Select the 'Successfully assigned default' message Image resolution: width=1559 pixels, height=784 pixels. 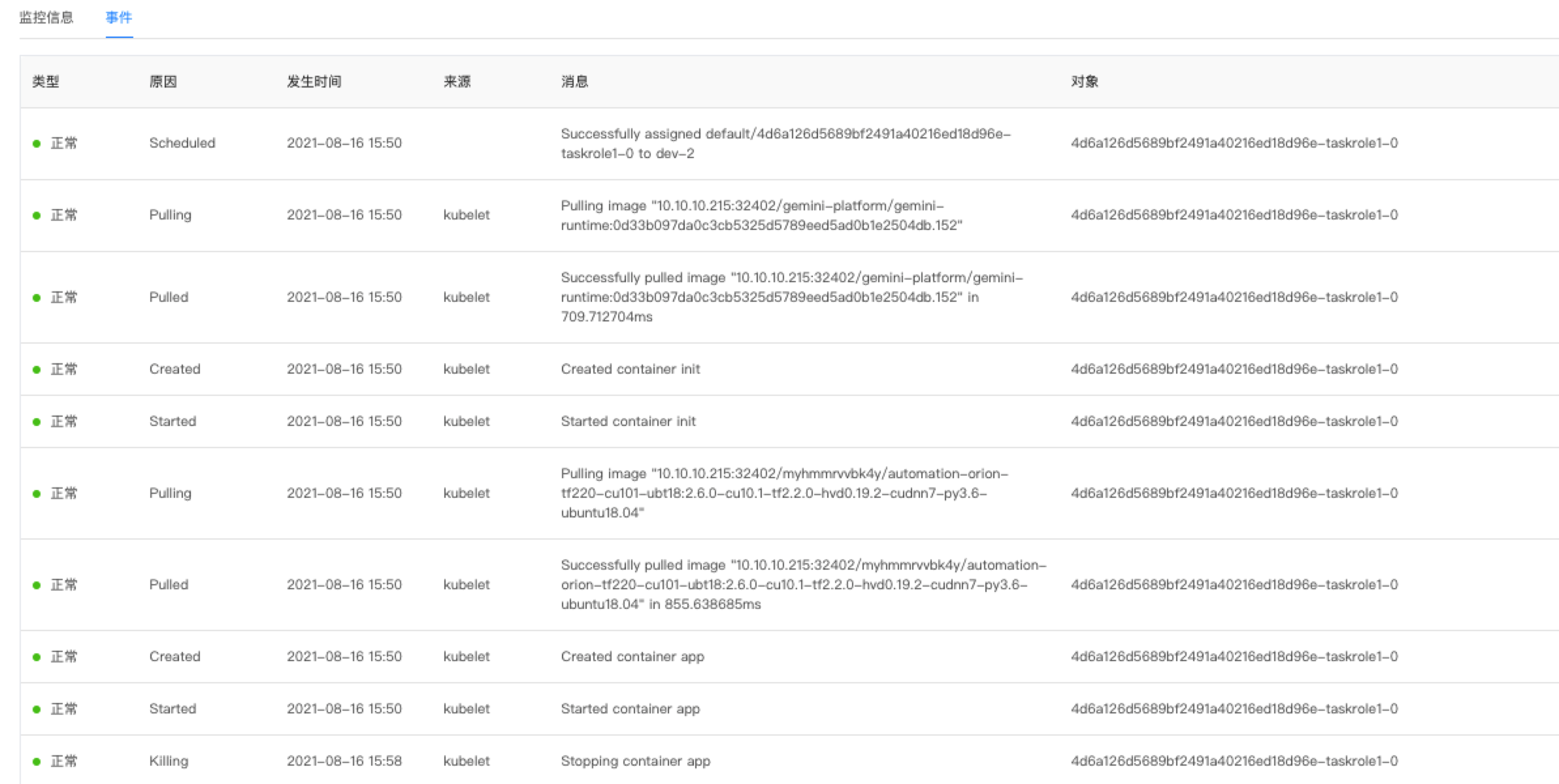click(786, 144)
